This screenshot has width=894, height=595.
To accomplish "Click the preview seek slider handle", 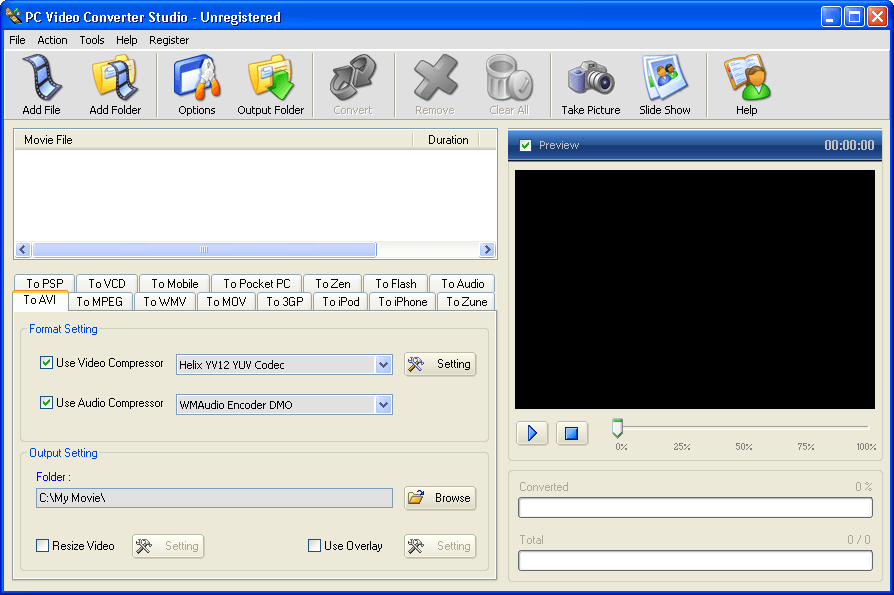I will [x=617, y=428].
